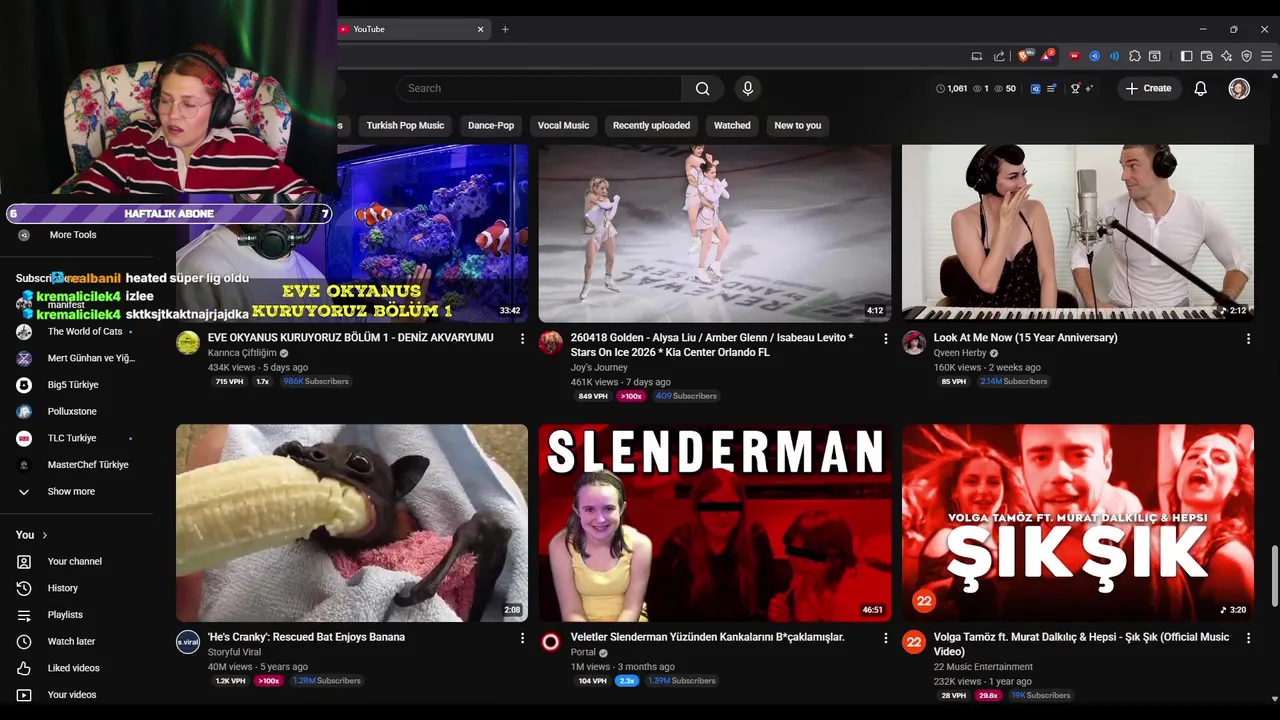1280x720 pixels.
Task: Click the share page icon in address bar
Action: coord(999,56)
